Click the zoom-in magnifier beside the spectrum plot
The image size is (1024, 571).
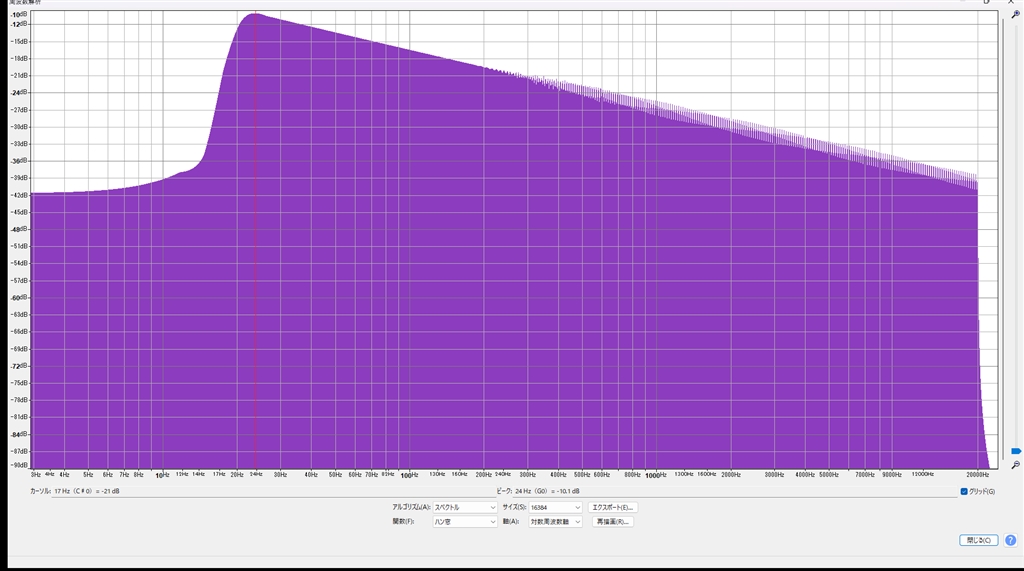(1016, 14)
